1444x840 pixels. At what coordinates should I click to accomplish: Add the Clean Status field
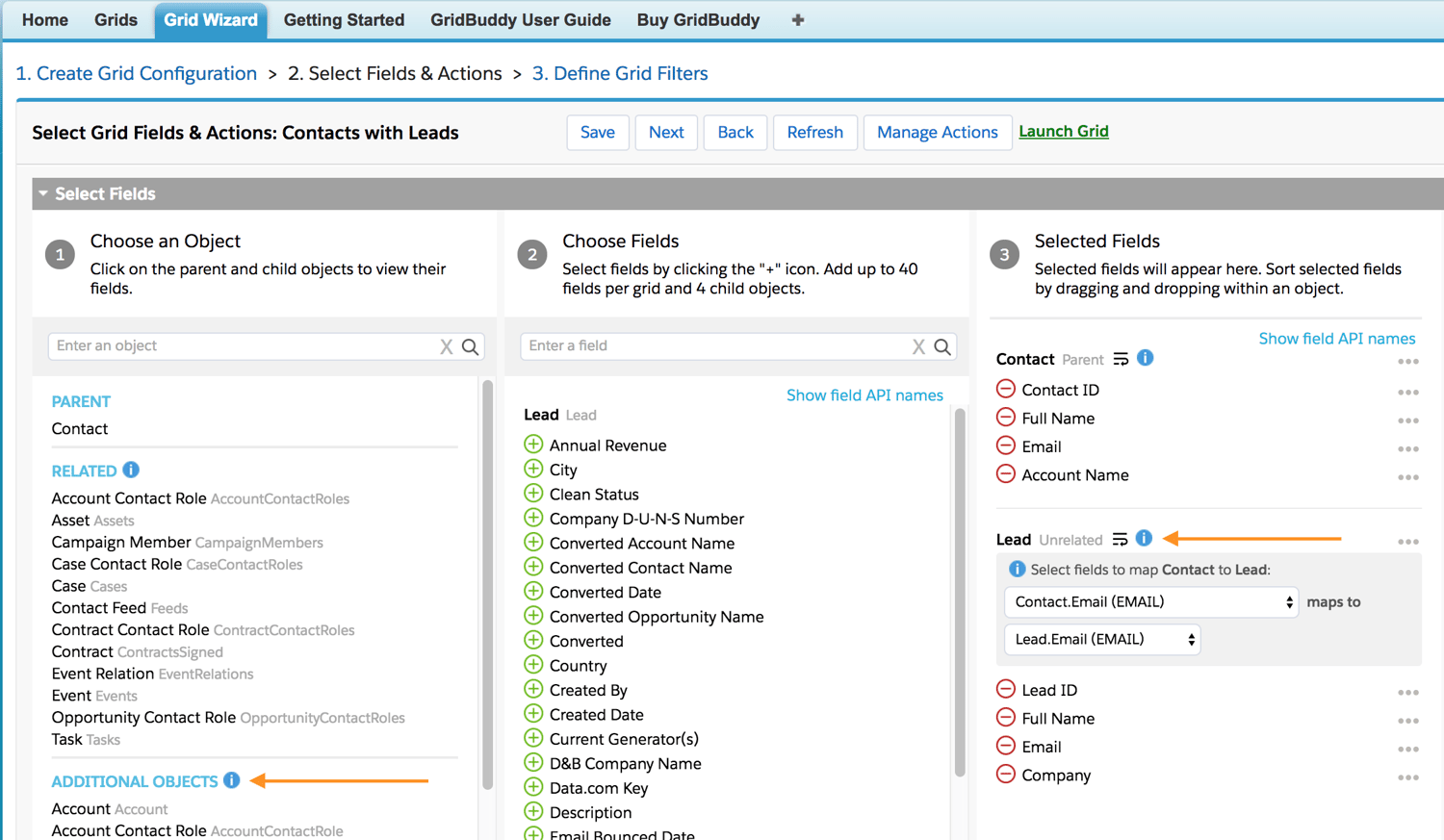533,494
